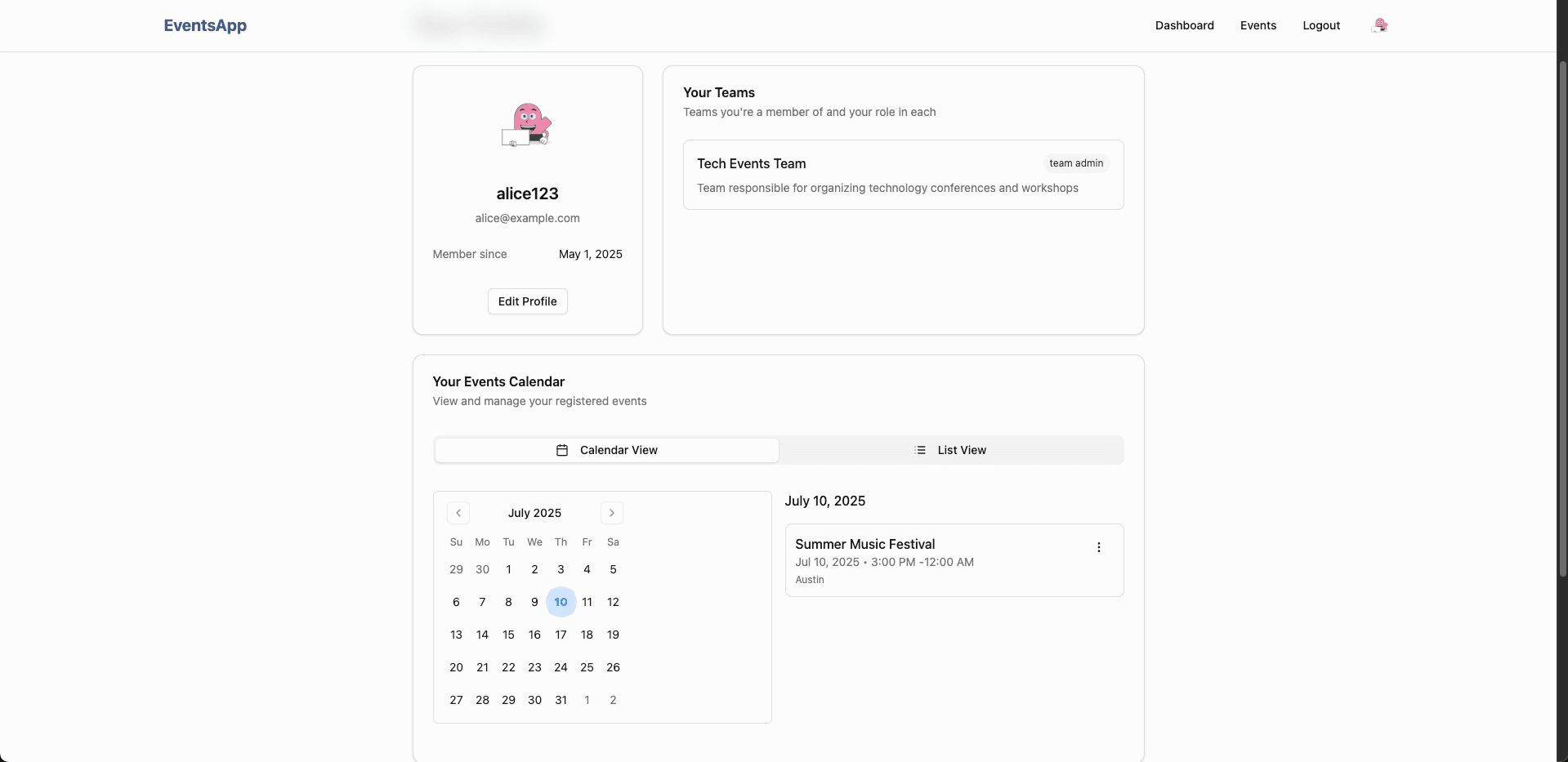The height and width of the screenshot is (762, 1568).
Task: Click the calendar icon in Calendar View toggle
Action: pyautogui.click(x=561, y=450)
